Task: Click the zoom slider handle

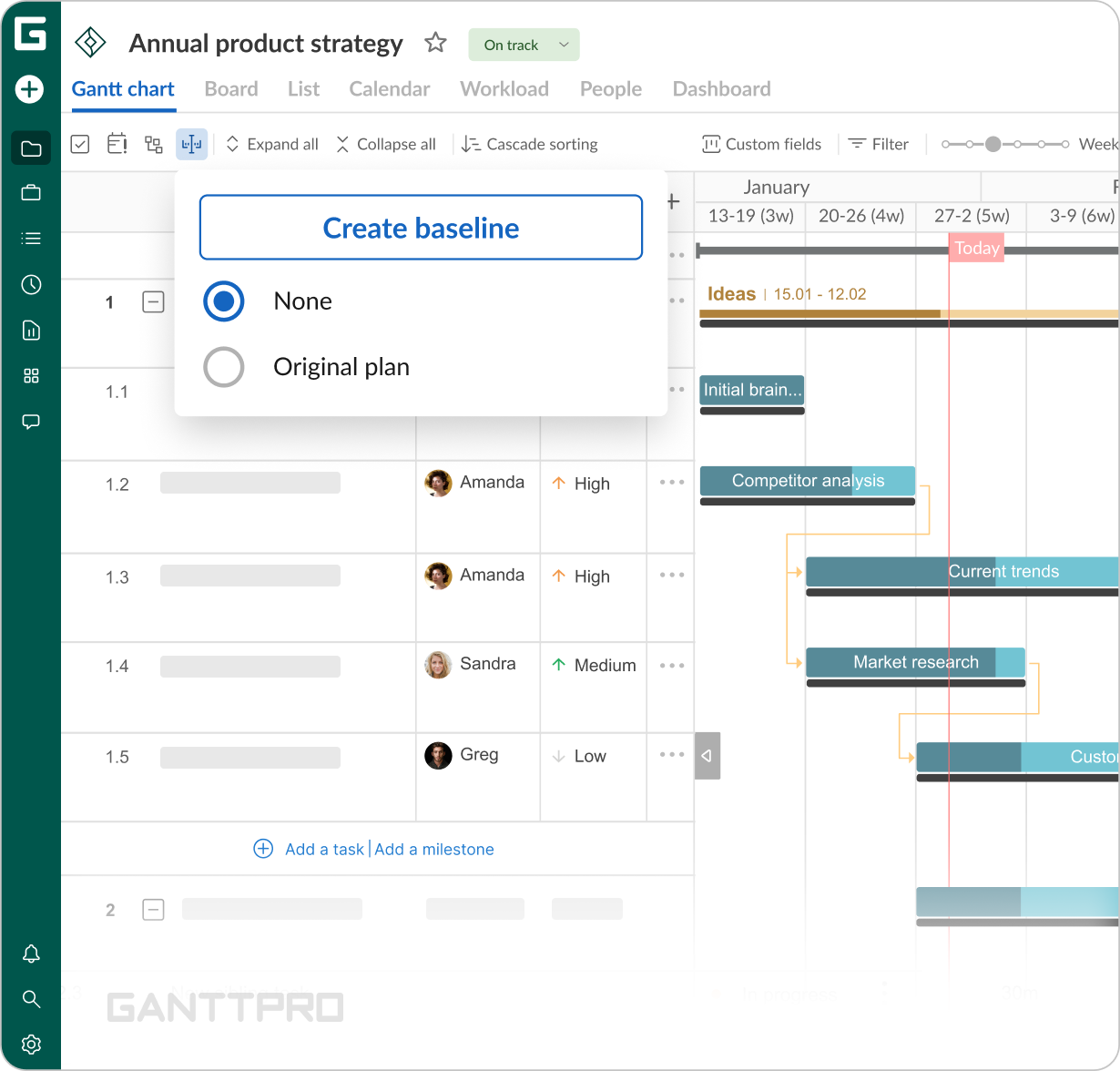Action: coord(993,144)
